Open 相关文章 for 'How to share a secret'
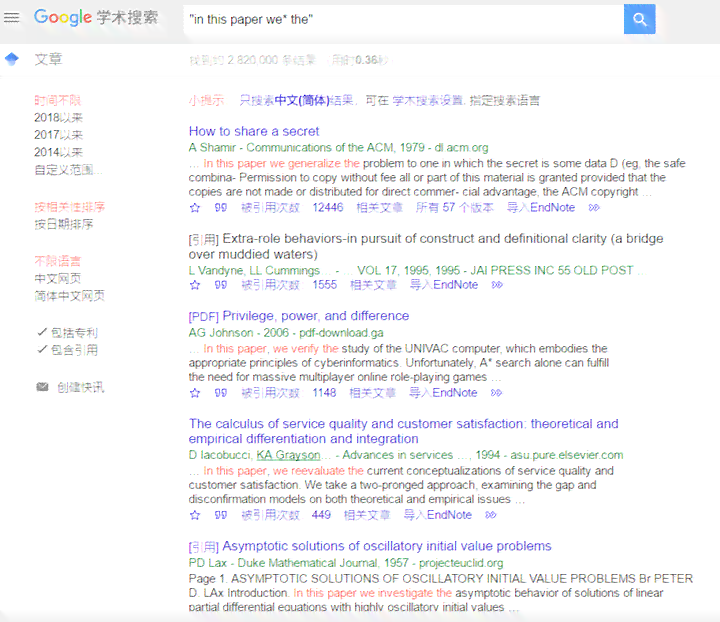This screenshot has height=622, width=720. tap(379, 207)
